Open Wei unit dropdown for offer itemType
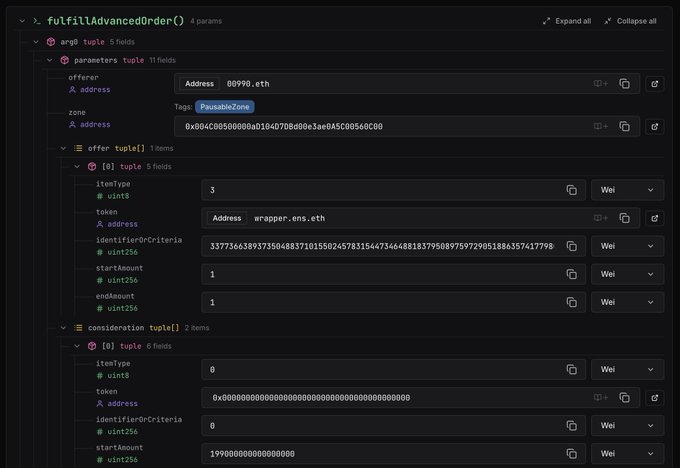Viewport: 680px width, 468px height. pyautogui.click(x=627, y=190)
